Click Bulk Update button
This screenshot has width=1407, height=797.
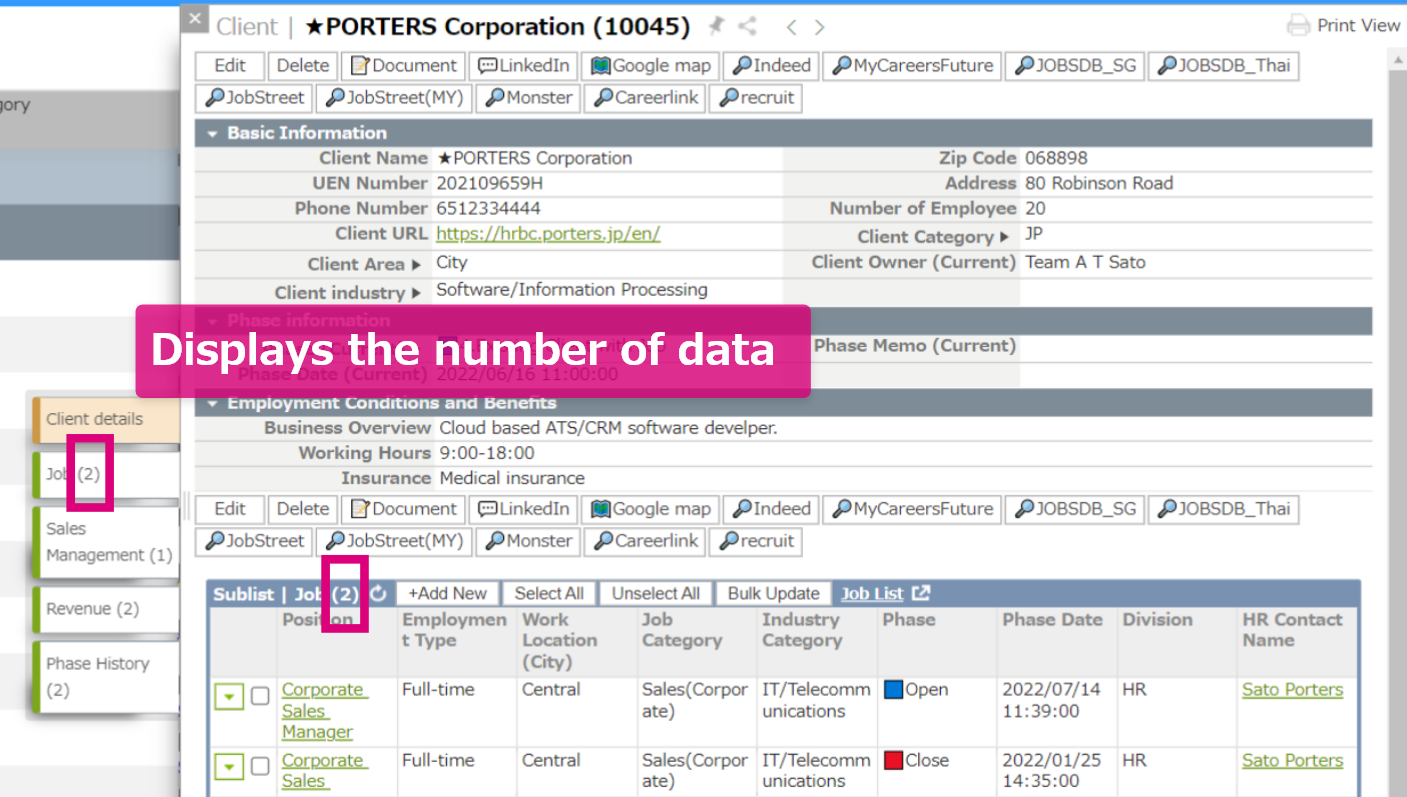(x=773, y=593)
